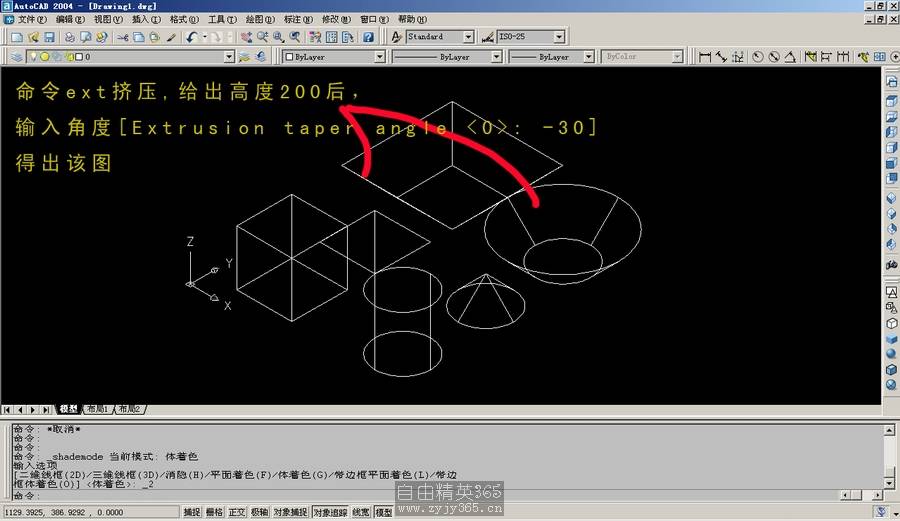This screenshot has width=900, height=521.
Task: Open Help with the question mark icon
Action: tap(368, 37)
